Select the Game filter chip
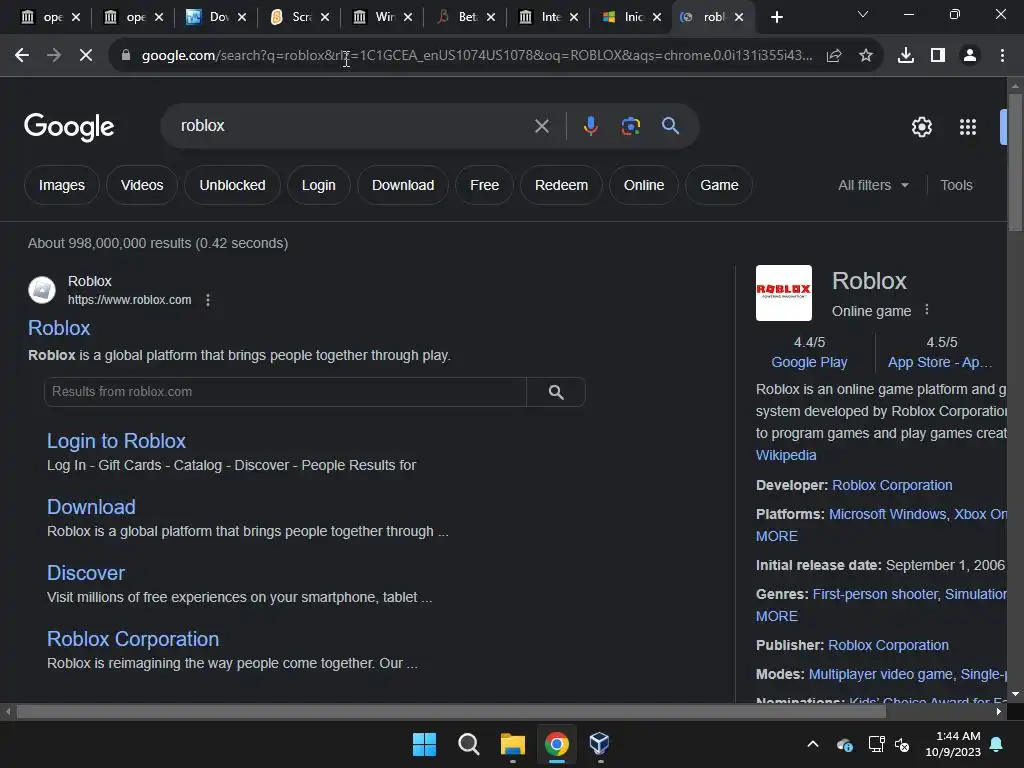This screenshot has height=768, width=1024. [x=719, y=185]
